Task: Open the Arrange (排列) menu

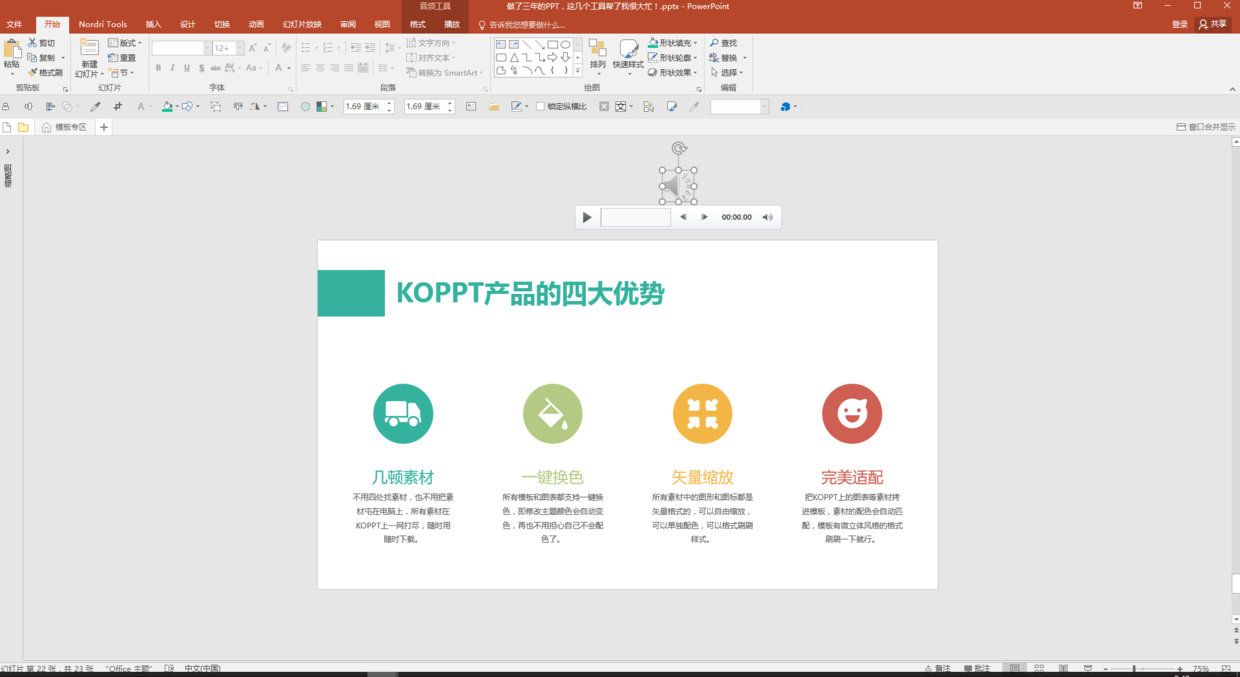Action: [x=597, y=57]
